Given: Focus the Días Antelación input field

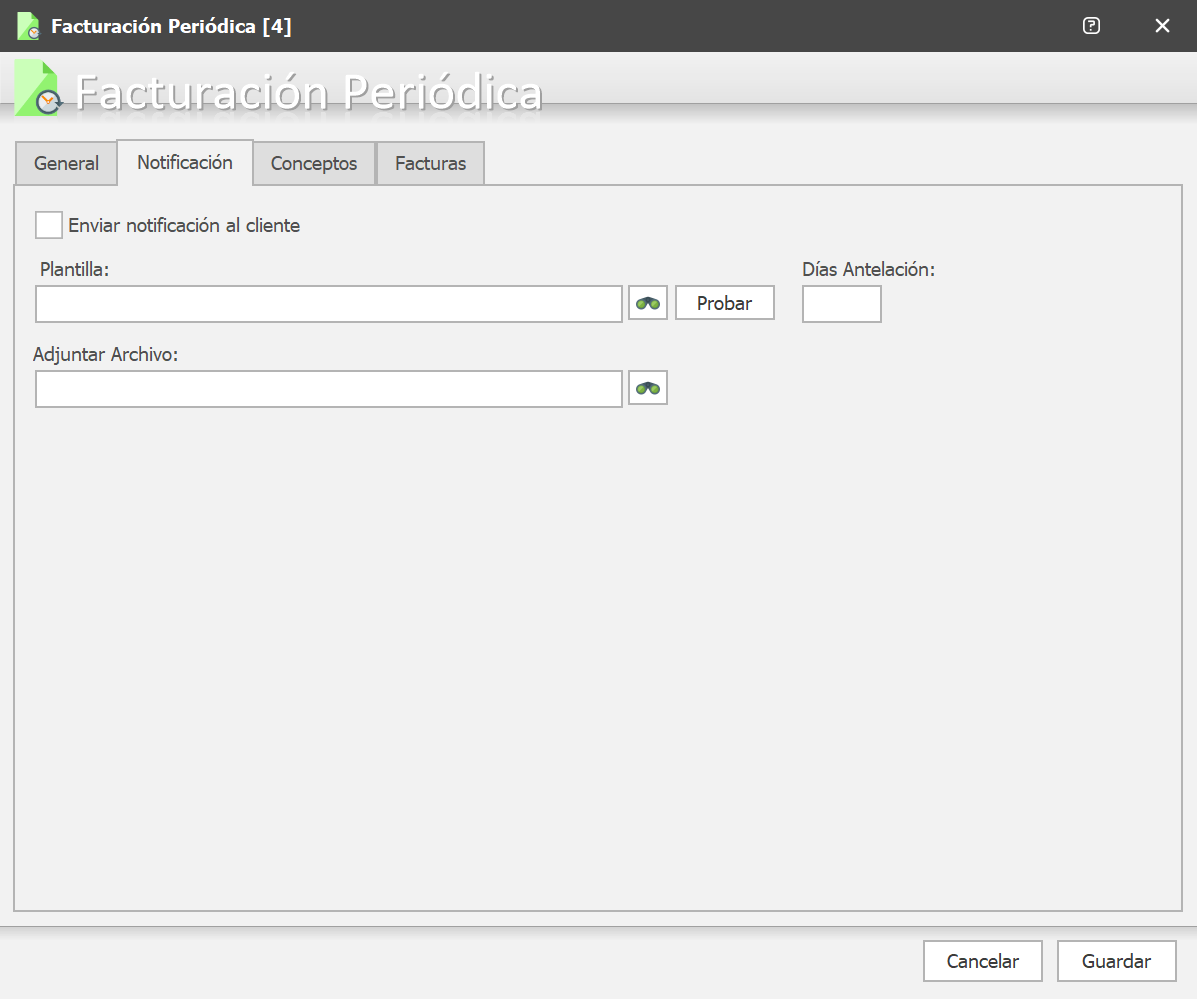Looking at the screenshot, I should pos(841,304).
